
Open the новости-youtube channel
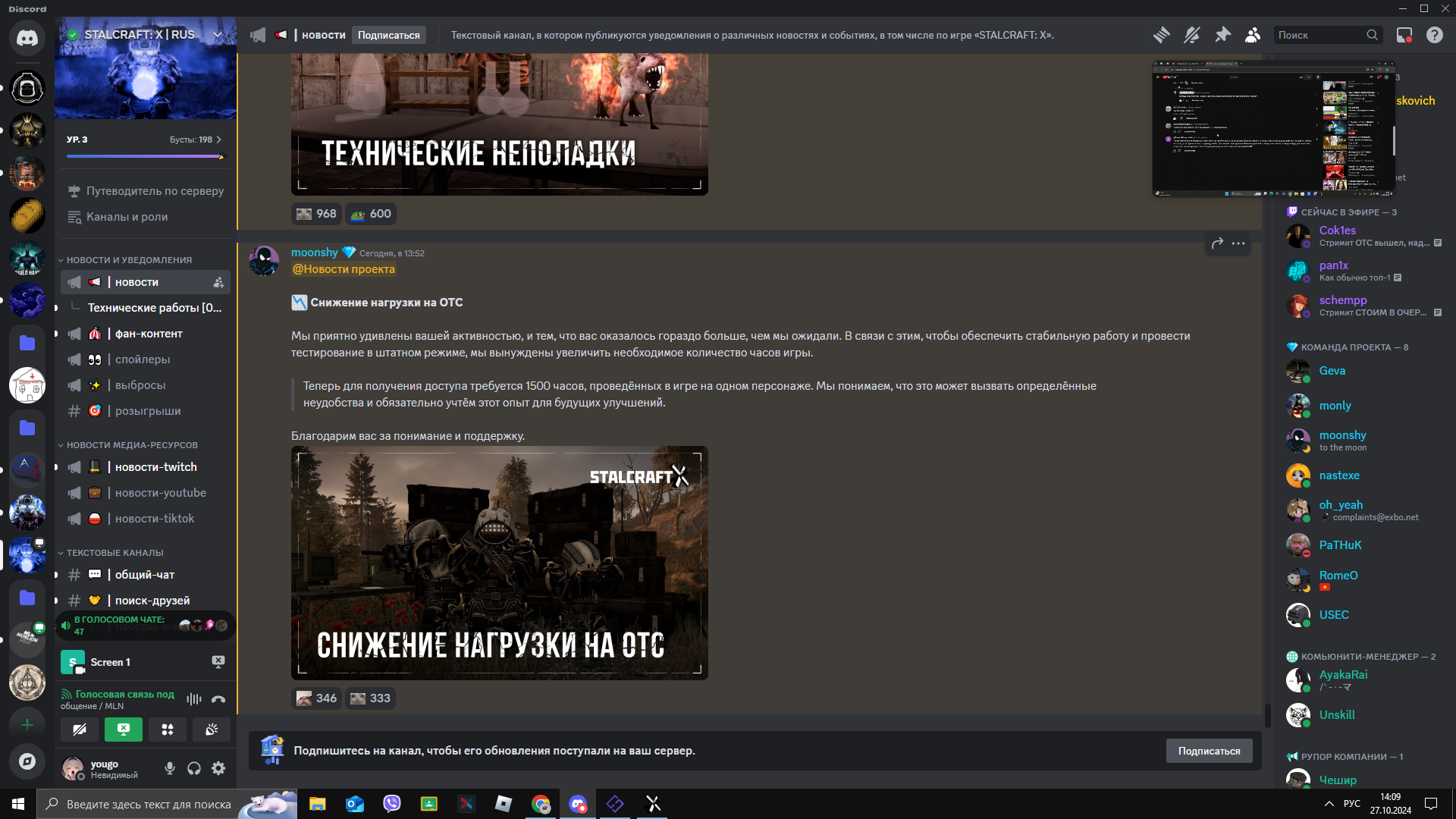coord(146,493)
